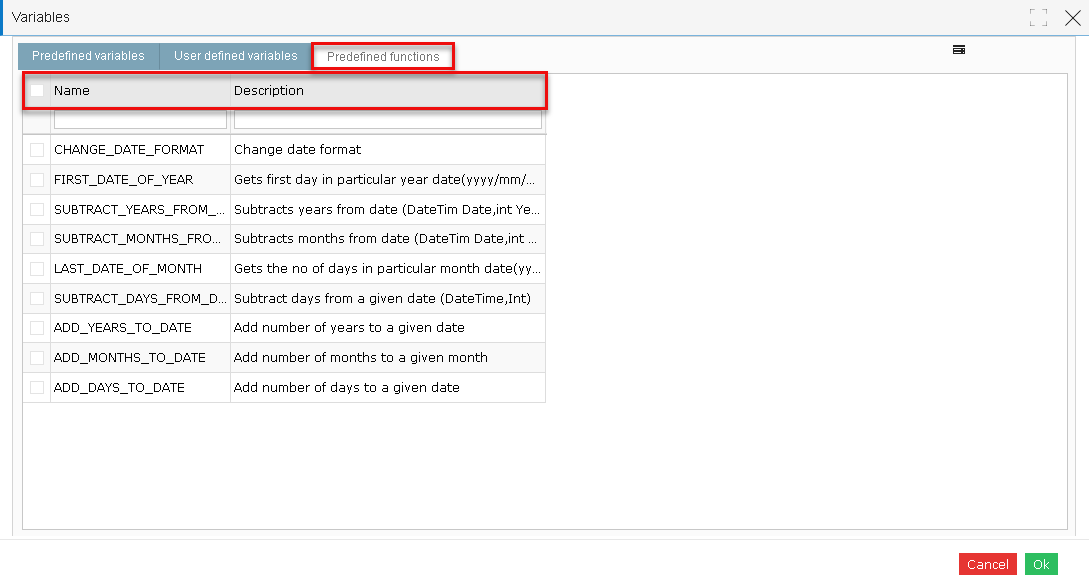Image resolution: width=1089 pixels, height=583 pixels.
Task: Check the ADD_DAYS_TO_DATE checkbox
Action: click(x=36, y=387)
